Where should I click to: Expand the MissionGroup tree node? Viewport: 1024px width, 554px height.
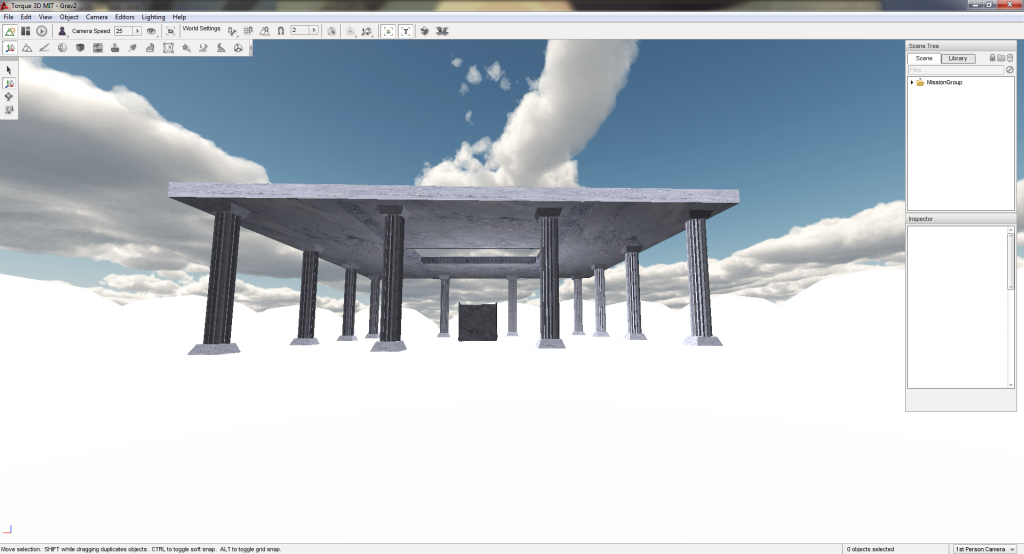(912, 82)
